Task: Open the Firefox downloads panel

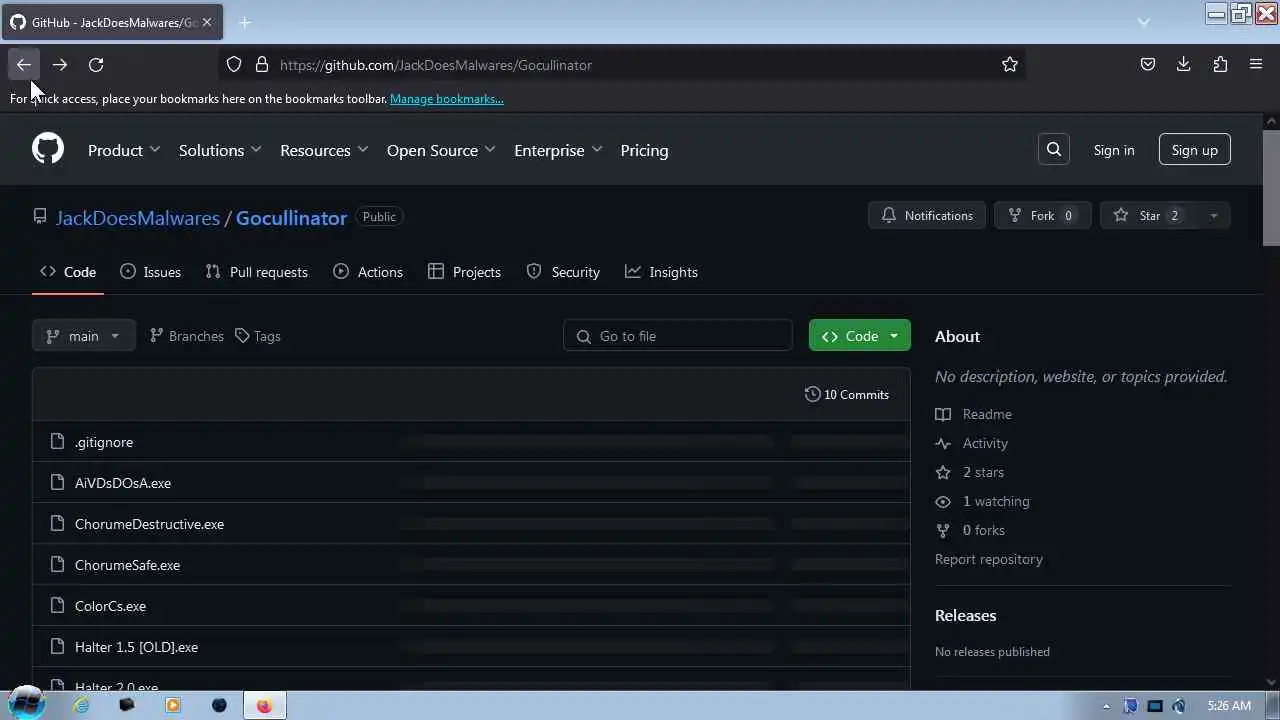Action: click(x=1184, y=65)
